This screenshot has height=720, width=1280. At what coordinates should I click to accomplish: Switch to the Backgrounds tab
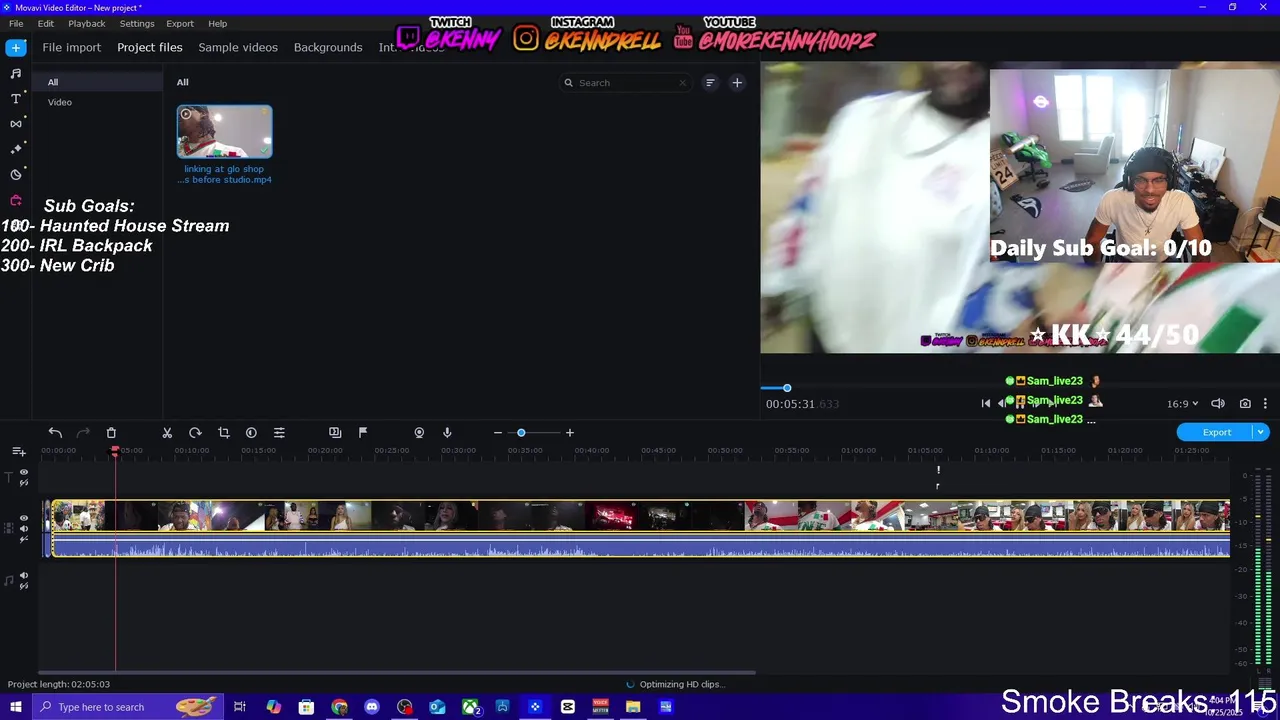(x=328, y=47)
